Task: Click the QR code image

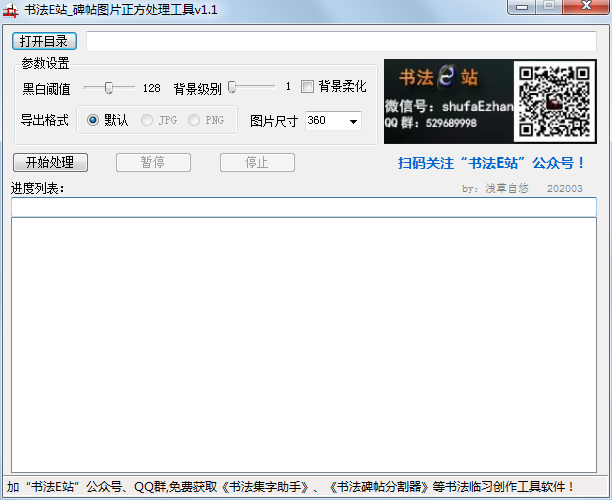Action: click(554, 101)
